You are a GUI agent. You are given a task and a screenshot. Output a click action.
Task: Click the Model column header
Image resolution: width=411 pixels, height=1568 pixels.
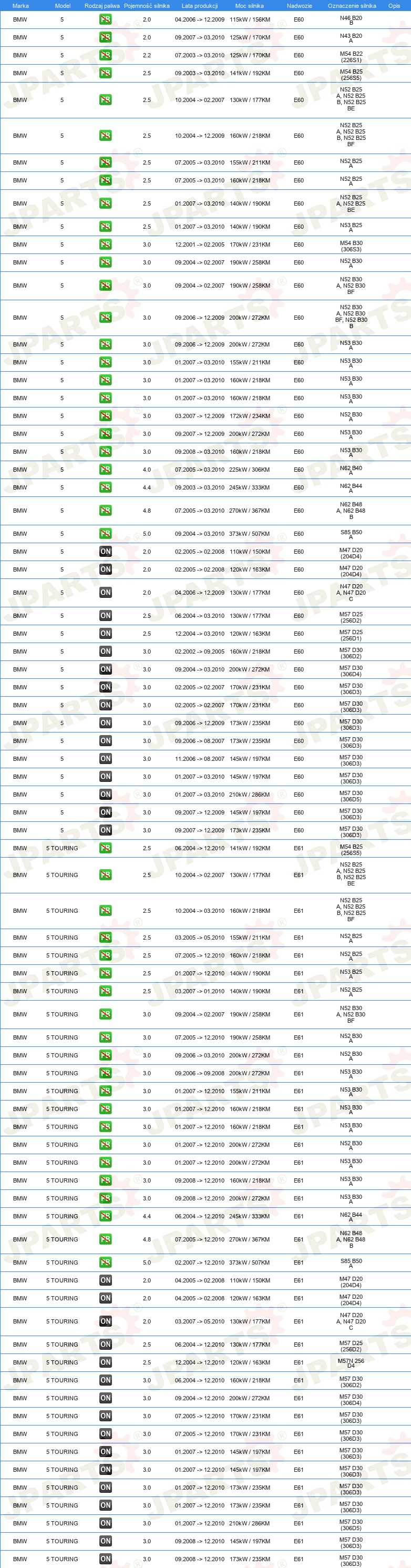click(x=63, y=5)
